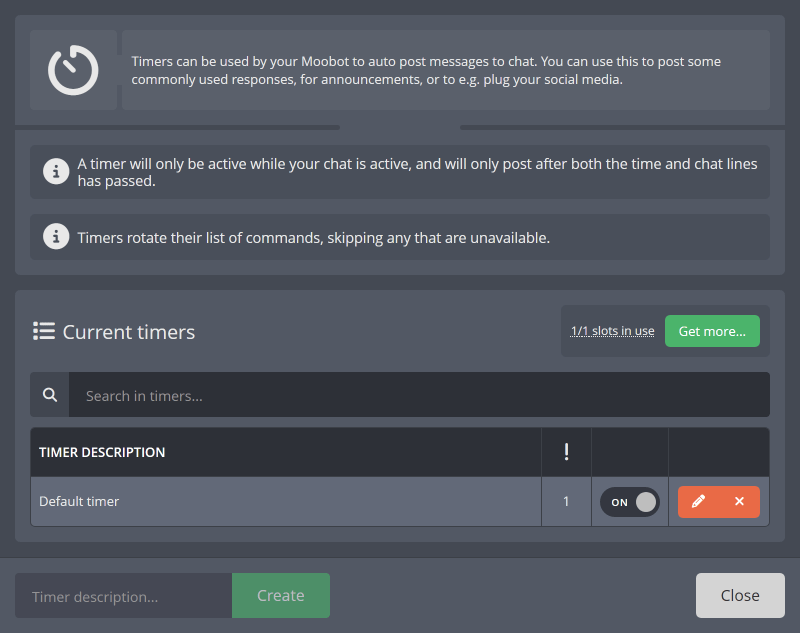Screen dimensions: 800x633
Task: Click the 1/1 slots in use link
Action: point(612,331)
